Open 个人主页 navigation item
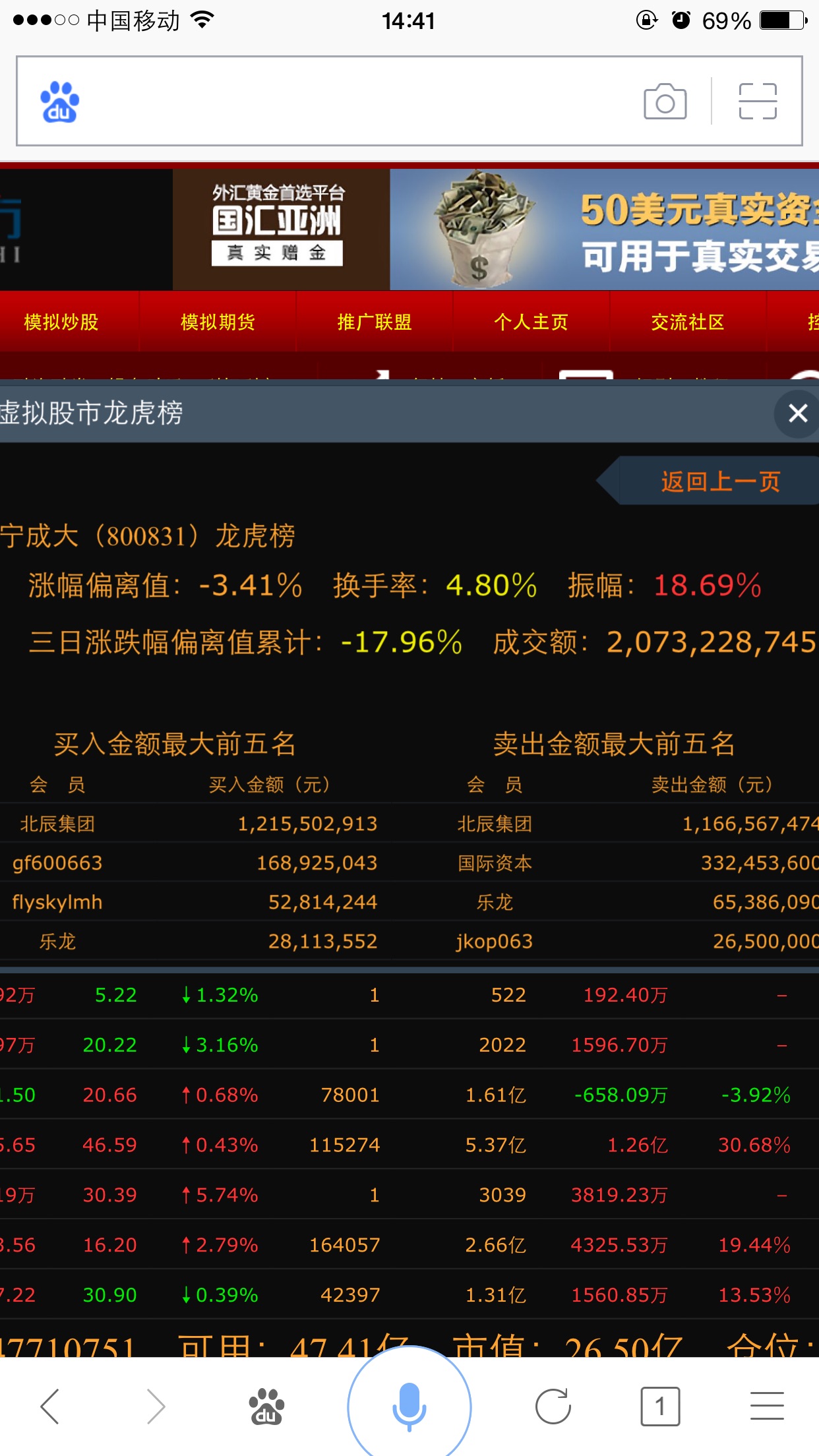The width and height of the screenshot is (819, 1456). 531,322
